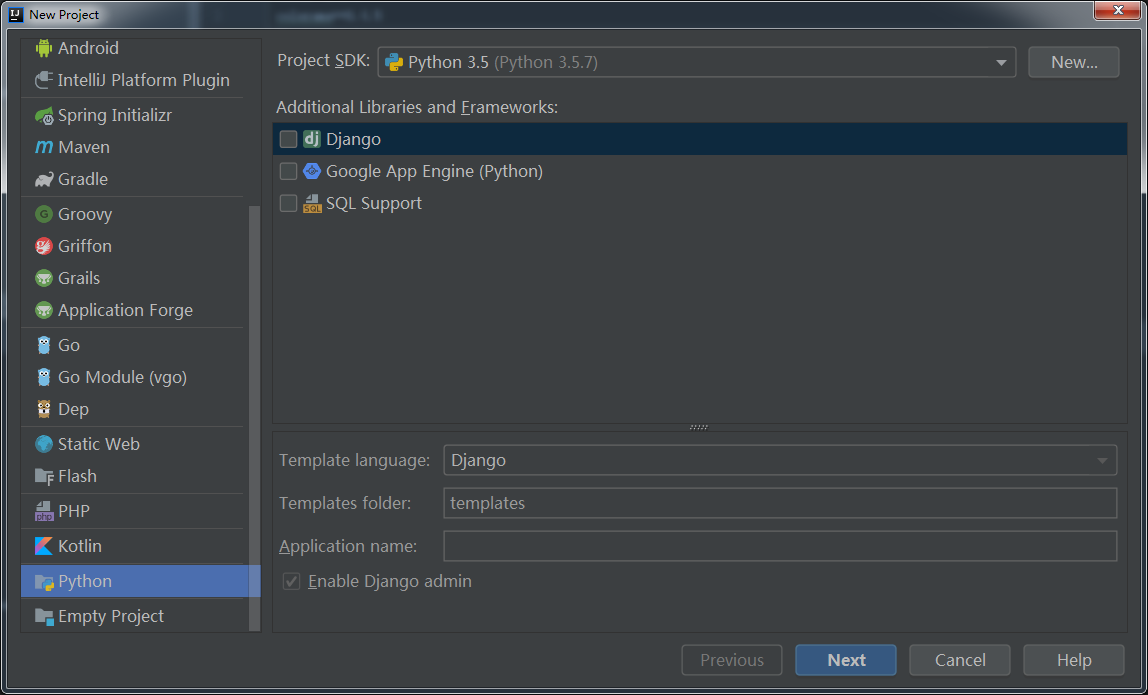Choose the 'Static Web' list entry text

point(99,445)
